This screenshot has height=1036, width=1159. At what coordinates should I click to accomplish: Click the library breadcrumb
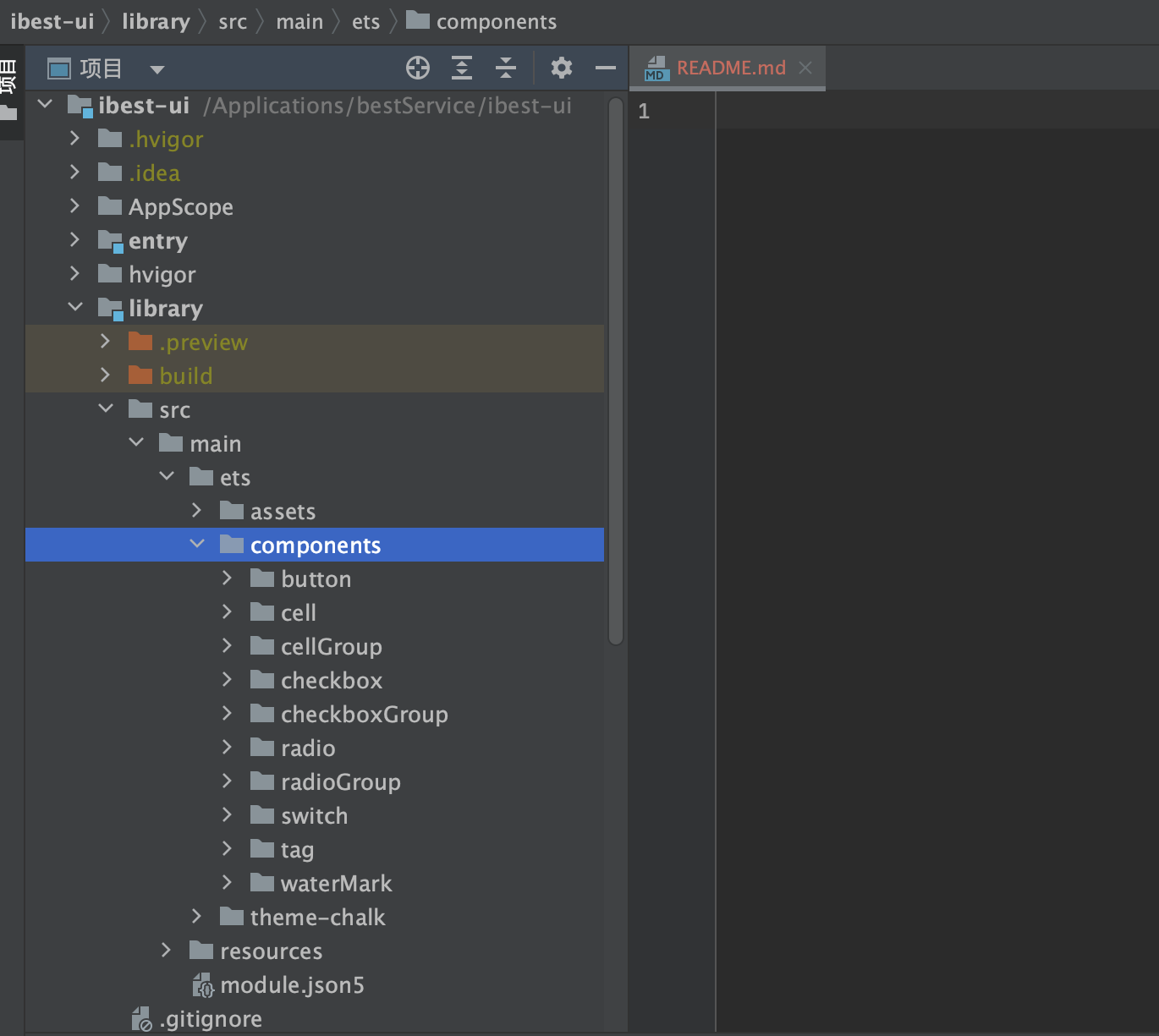click(156, 21)
